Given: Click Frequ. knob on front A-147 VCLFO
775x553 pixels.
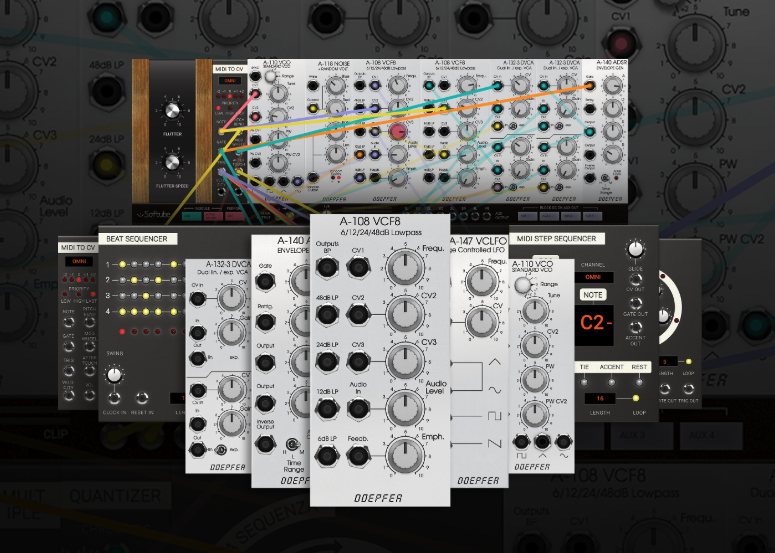Looking at the screenshot, I should click(x=481, y=281).
